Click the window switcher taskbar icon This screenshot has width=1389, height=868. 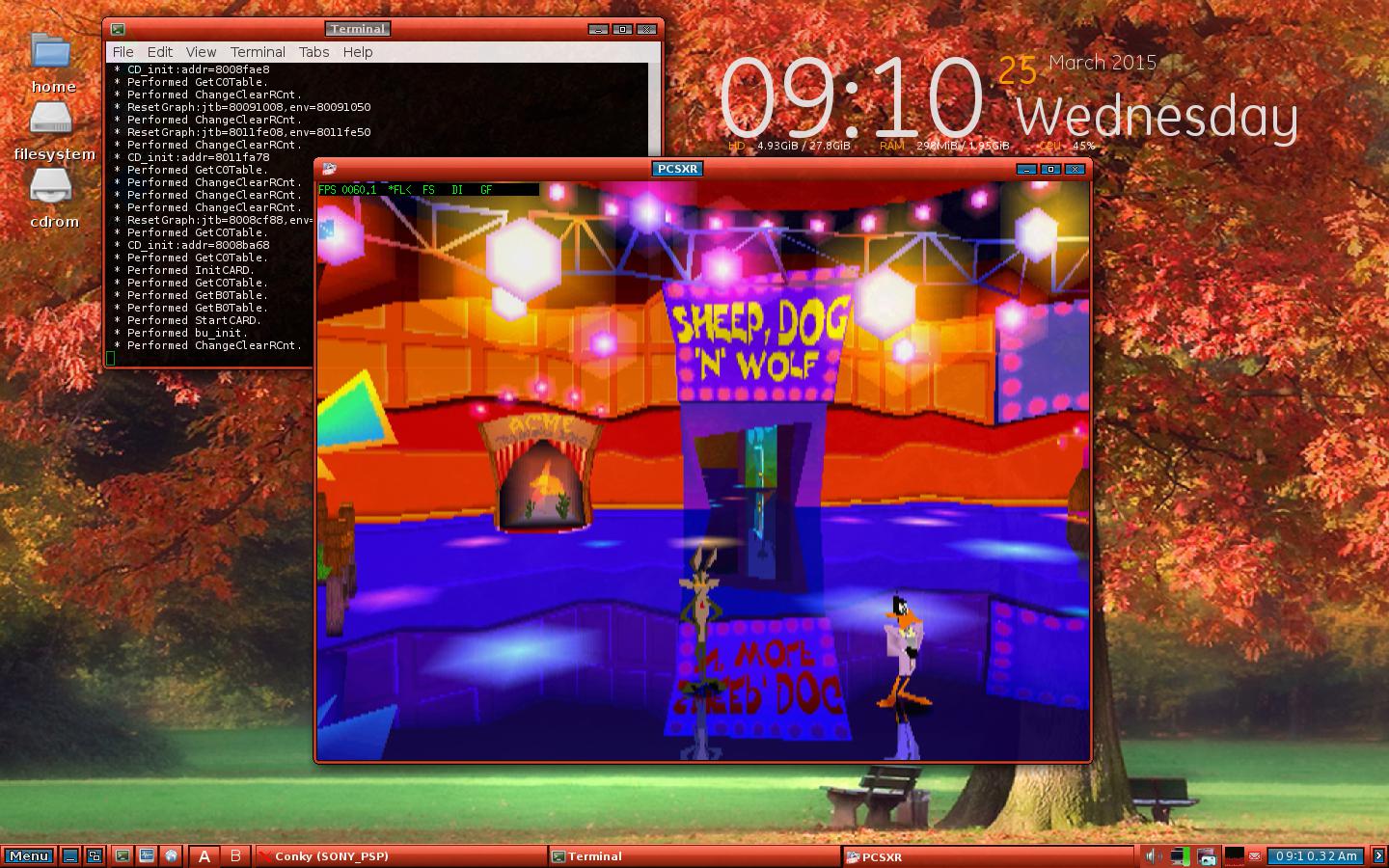tap(95, 855)
